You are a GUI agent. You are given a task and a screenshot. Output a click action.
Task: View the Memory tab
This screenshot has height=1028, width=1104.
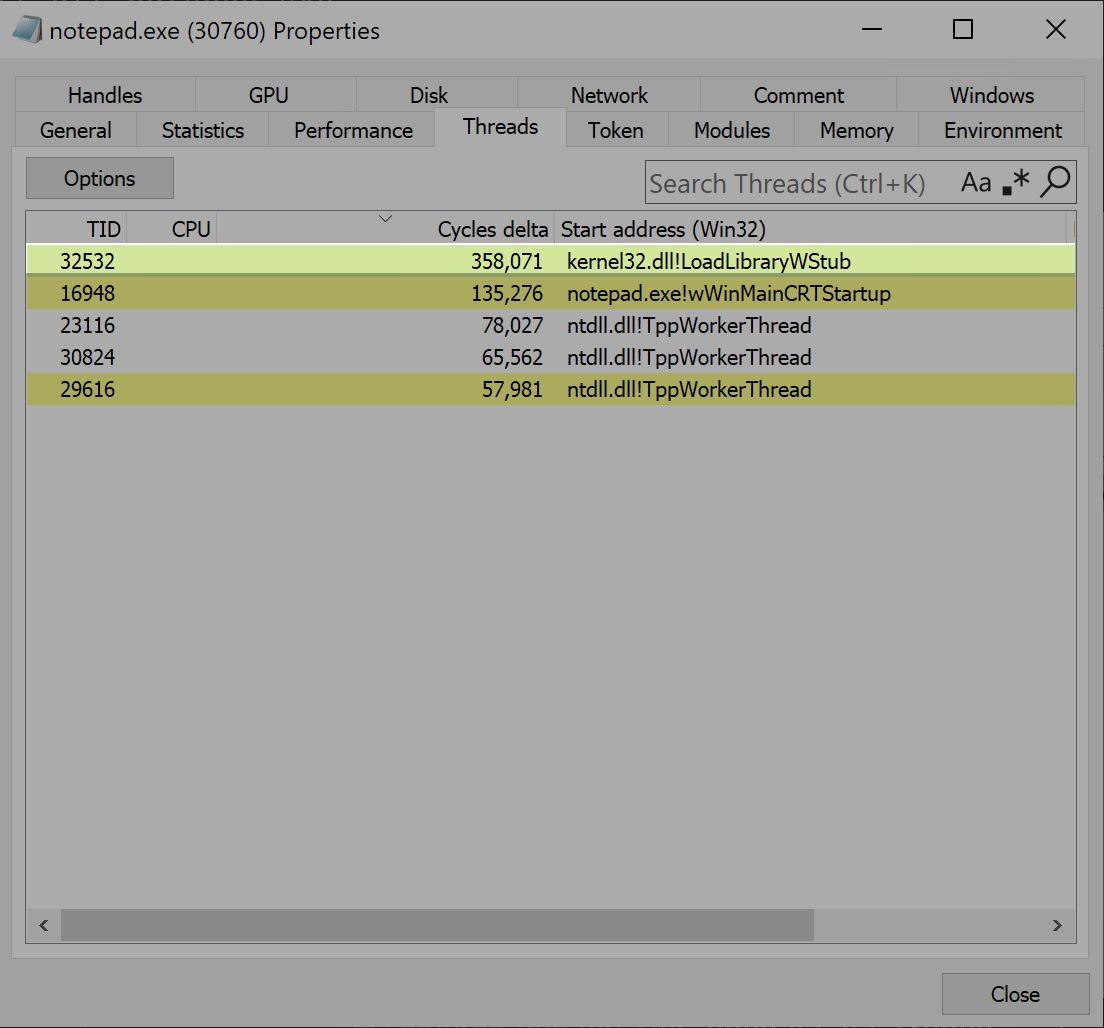(856, 130)
